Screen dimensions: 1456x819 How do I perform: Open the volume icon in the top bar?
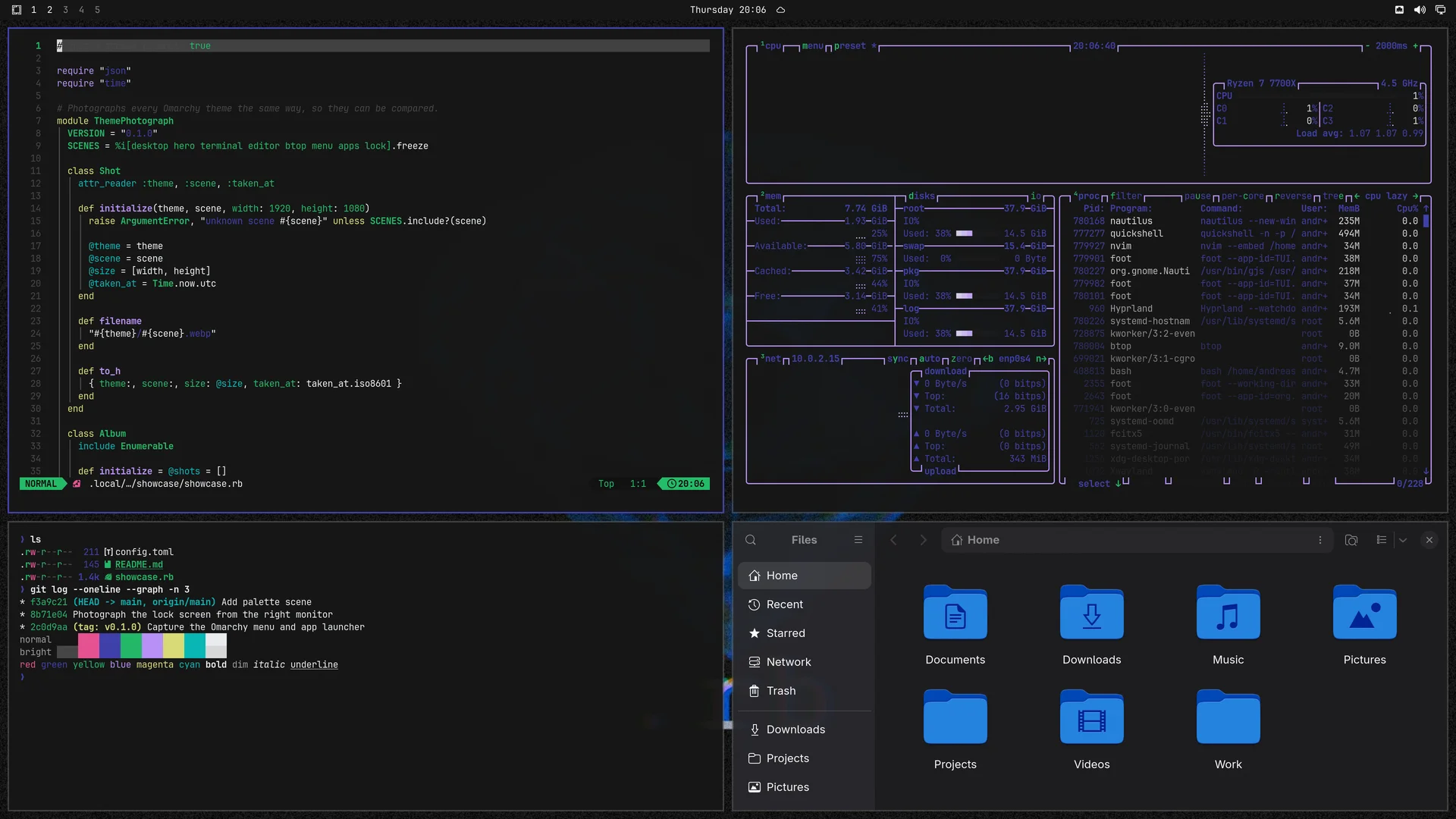1420,10
